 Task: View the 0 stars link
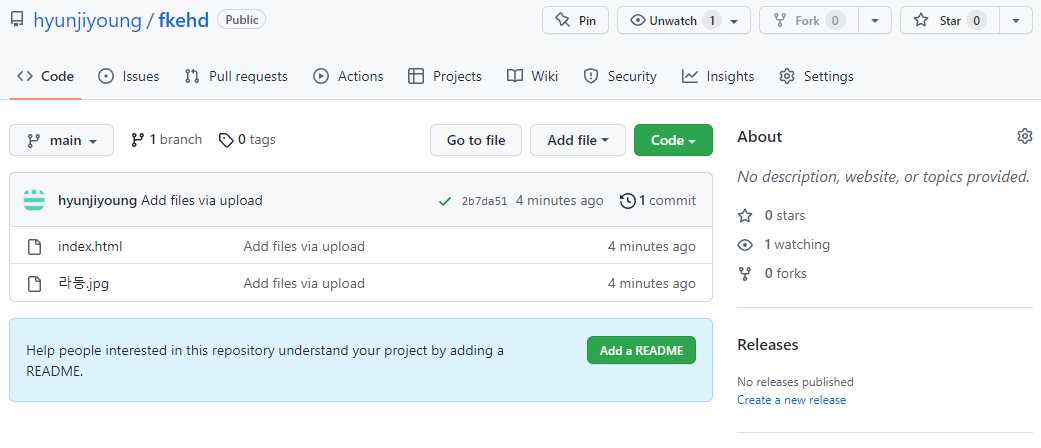tap(771, 215)
